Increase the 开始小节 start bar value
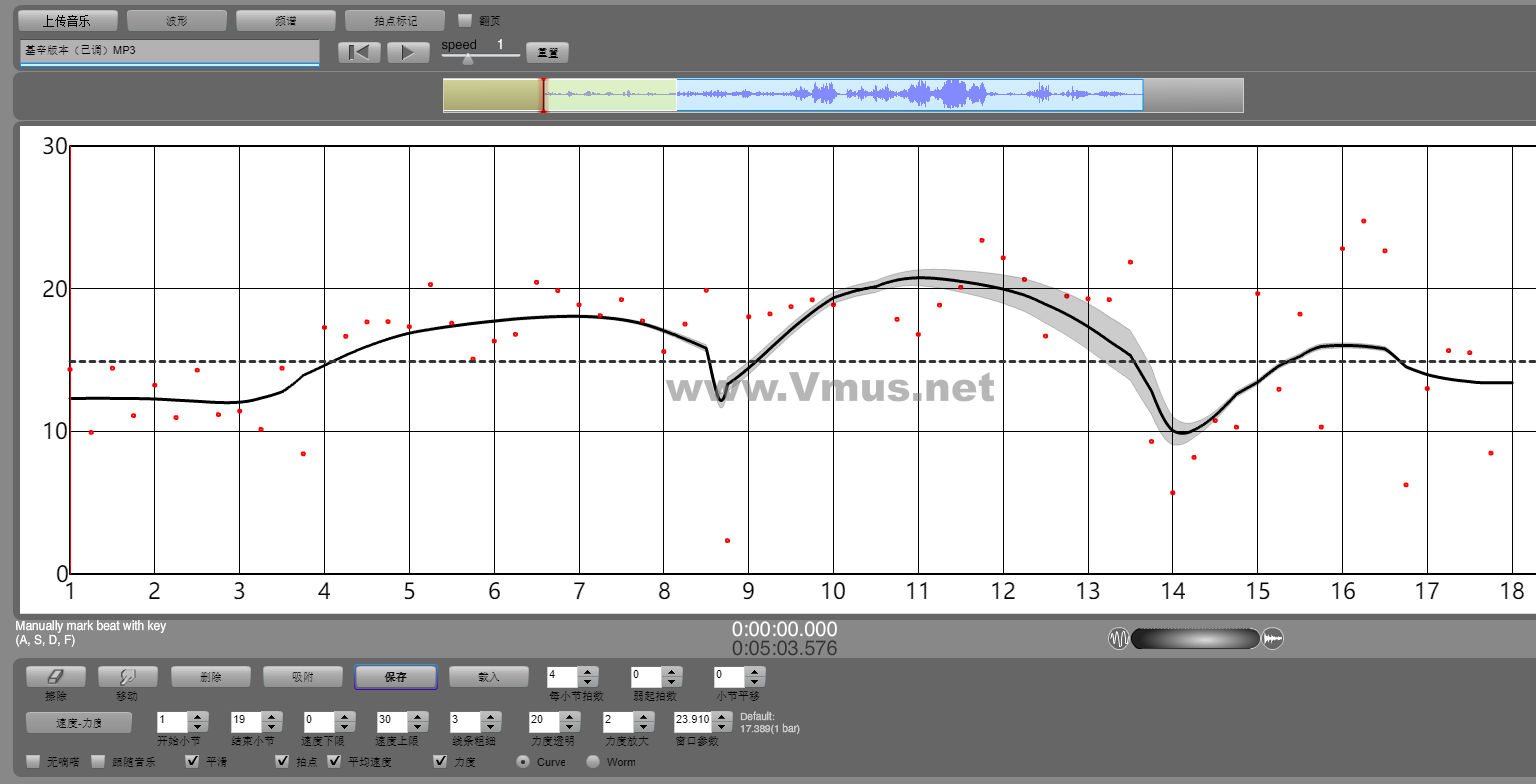This screenshot has height=784, width=1536. coord(197,716)
